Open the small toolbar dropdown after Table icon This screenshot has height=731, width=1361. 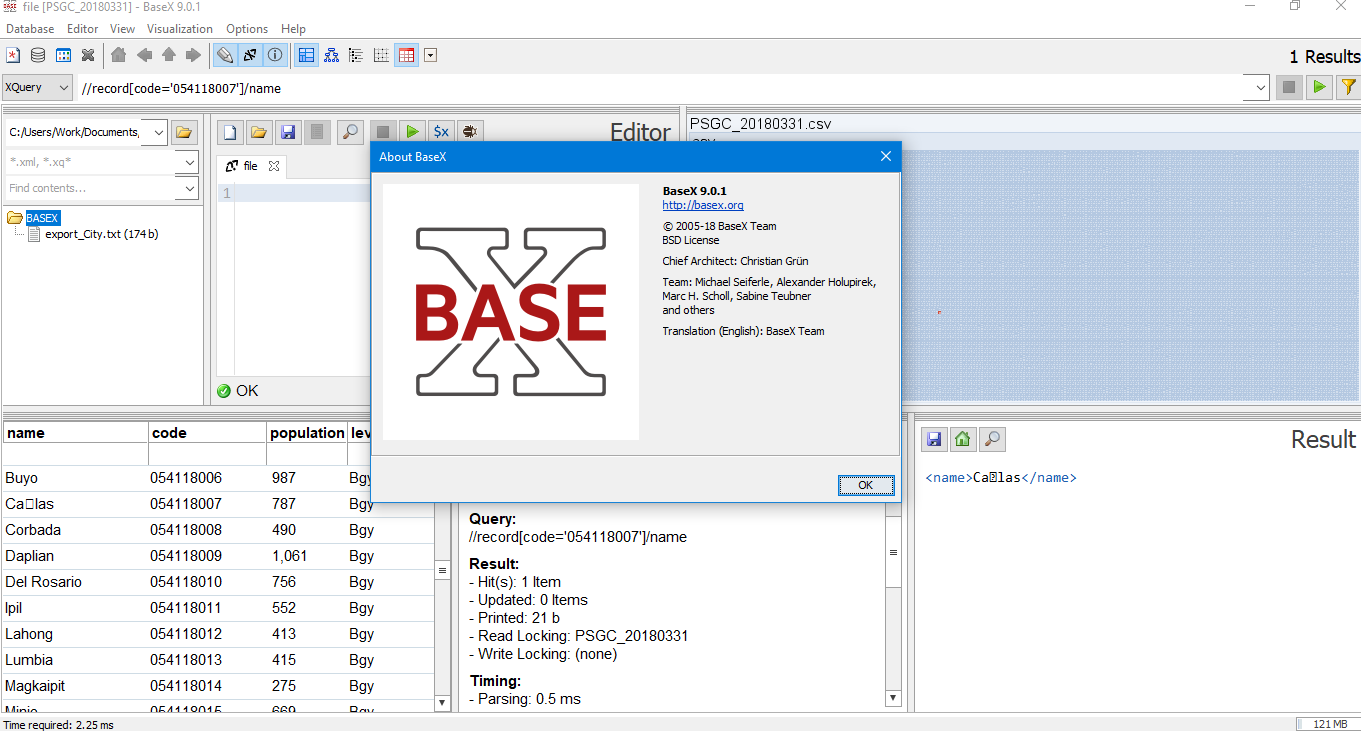click(x=430, y=55)
